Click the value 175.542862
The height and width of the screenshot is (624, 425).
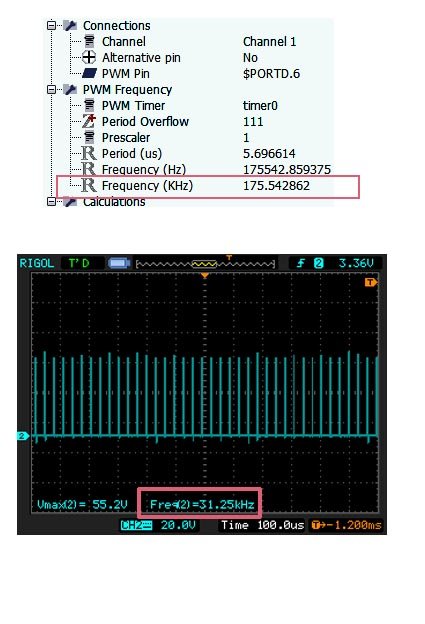(x=276, y=185)
